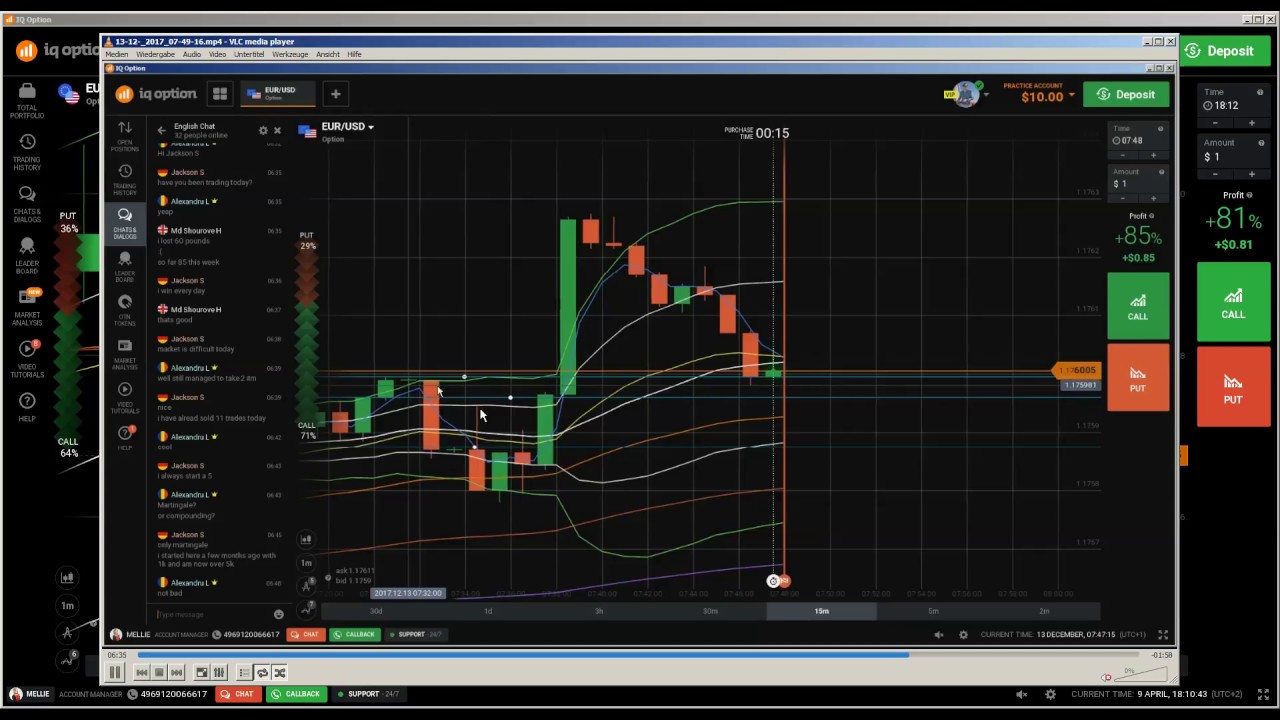Screen dimensions: 1280x720
Task: Open Help in the background window sidebar
Action: 27,406
